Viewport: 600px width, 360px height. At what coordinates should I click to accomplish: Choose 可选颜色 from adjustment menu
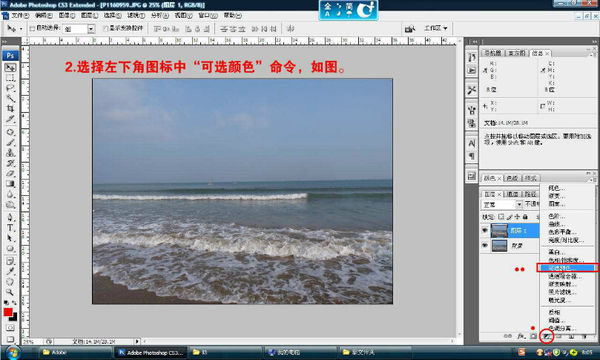tap(567, 268)
